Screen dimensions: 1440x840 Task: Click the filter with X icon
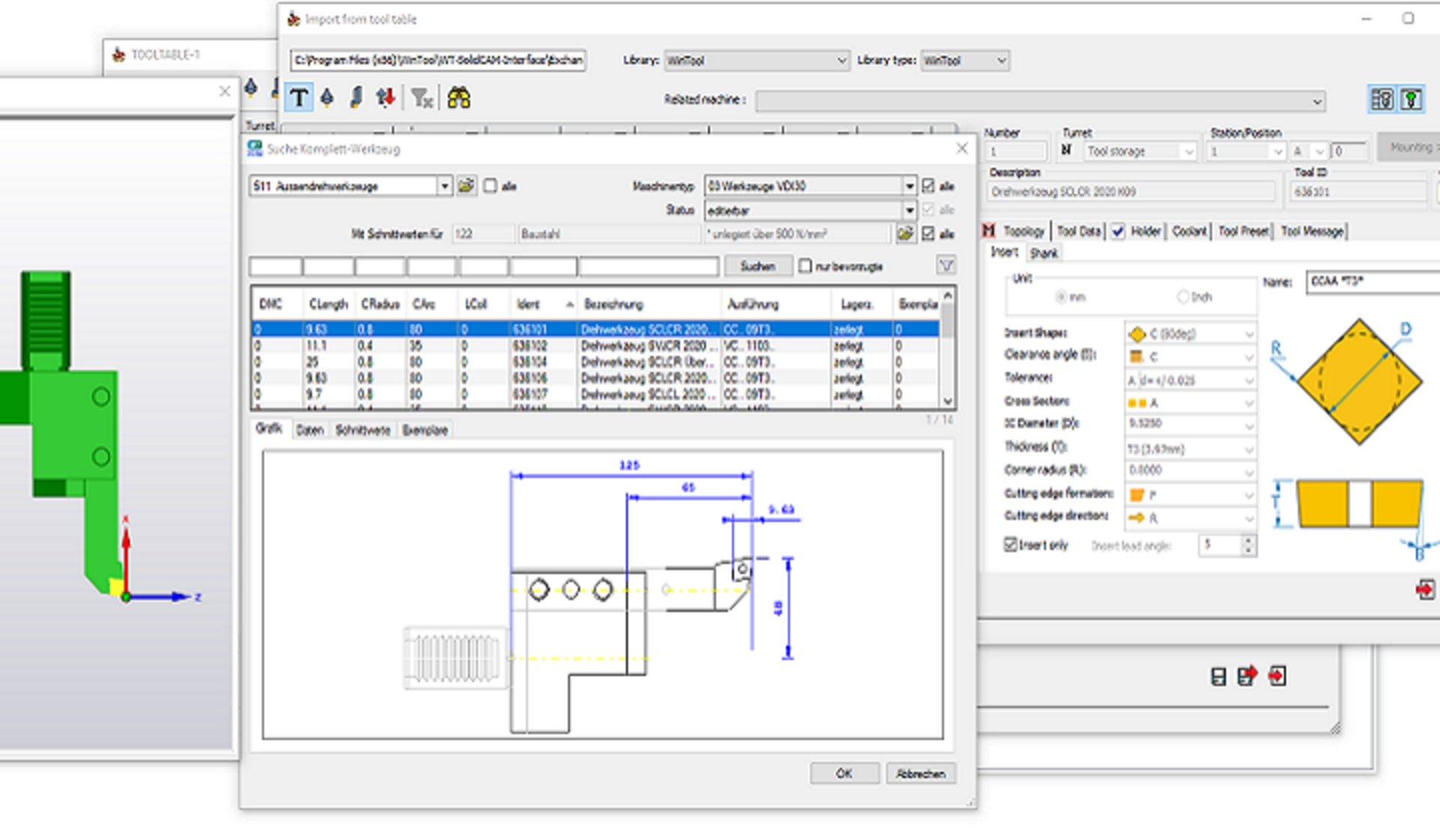coord(422,98)
